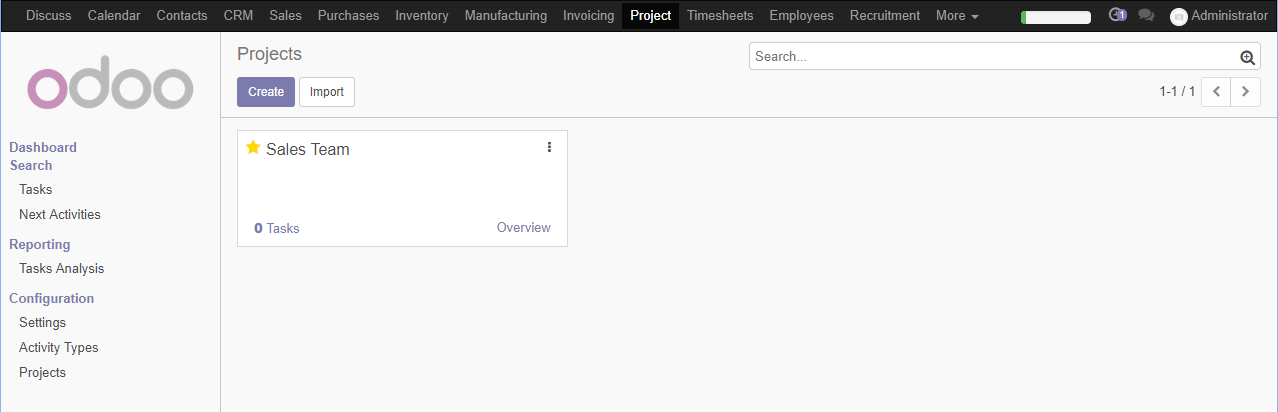Open the Contacts app
Screen dimensions: 1278x412
(182, 15)
